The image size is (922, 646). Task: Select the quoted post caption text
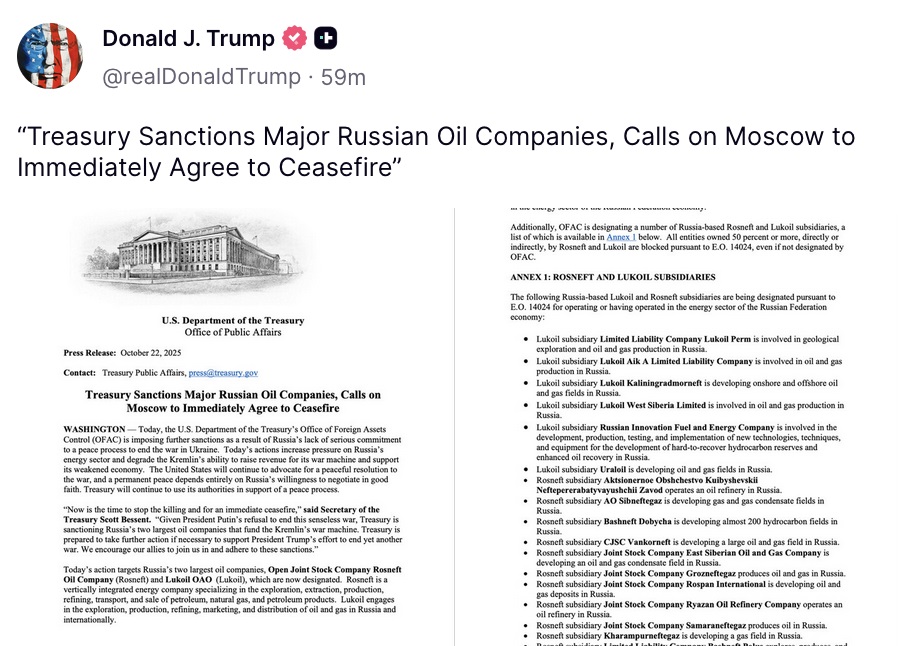tap(436, 151)
